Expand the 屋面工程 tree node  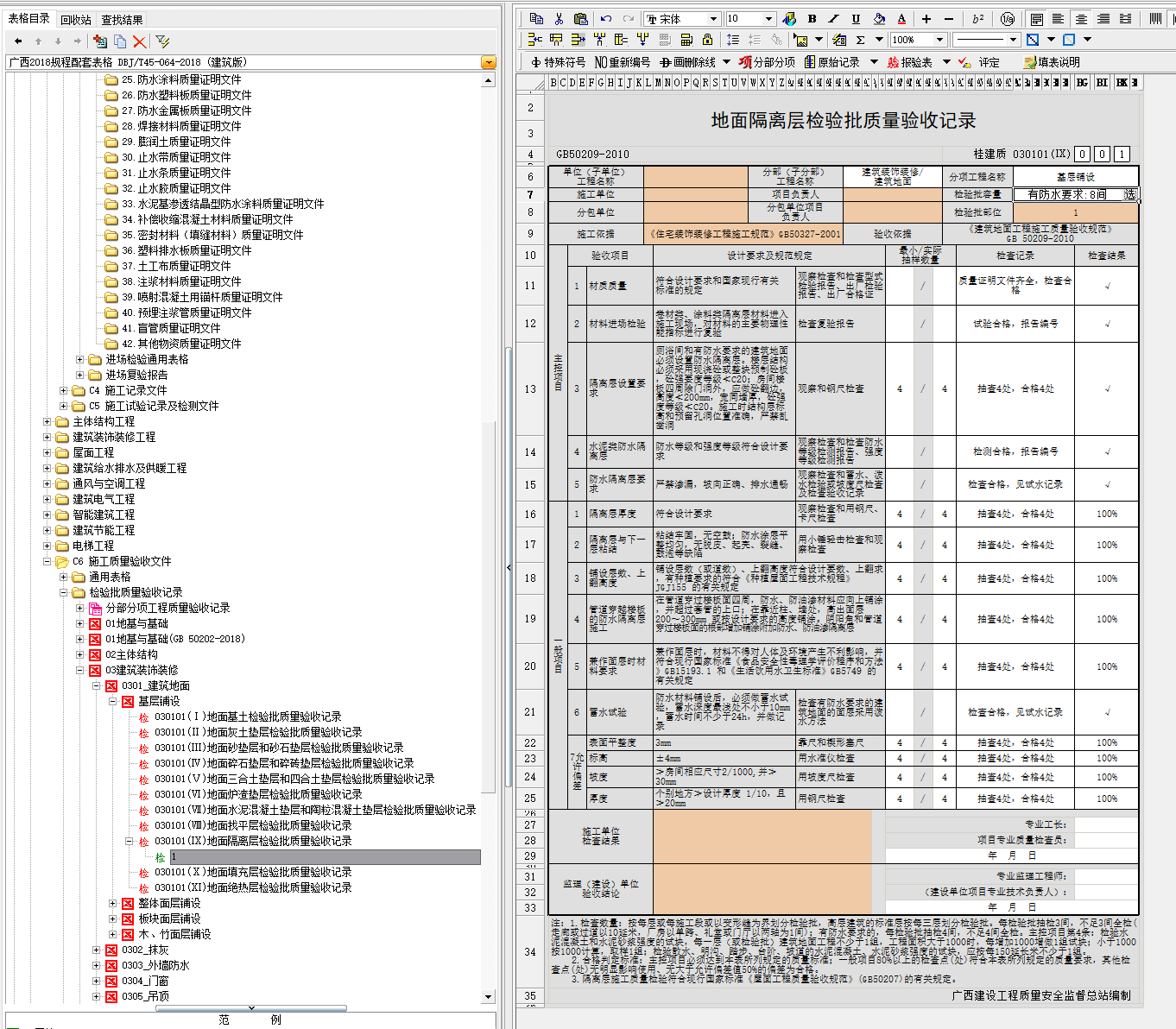(47, 452)
